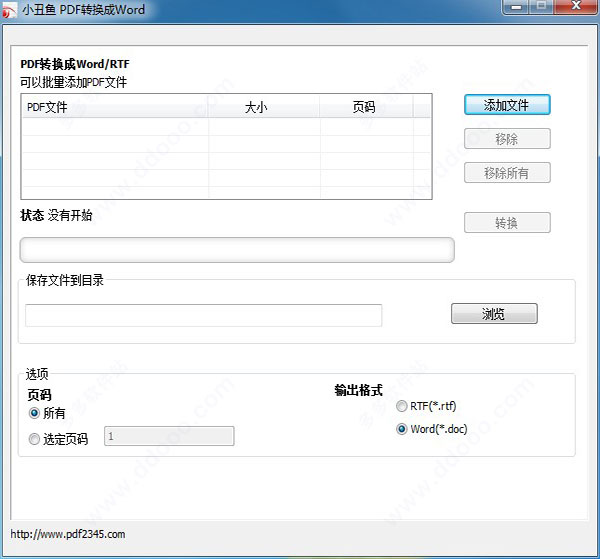Minimize the 小丑鱼 PDF转换成Word window
The image size is (600, 559).
[517, 7]
